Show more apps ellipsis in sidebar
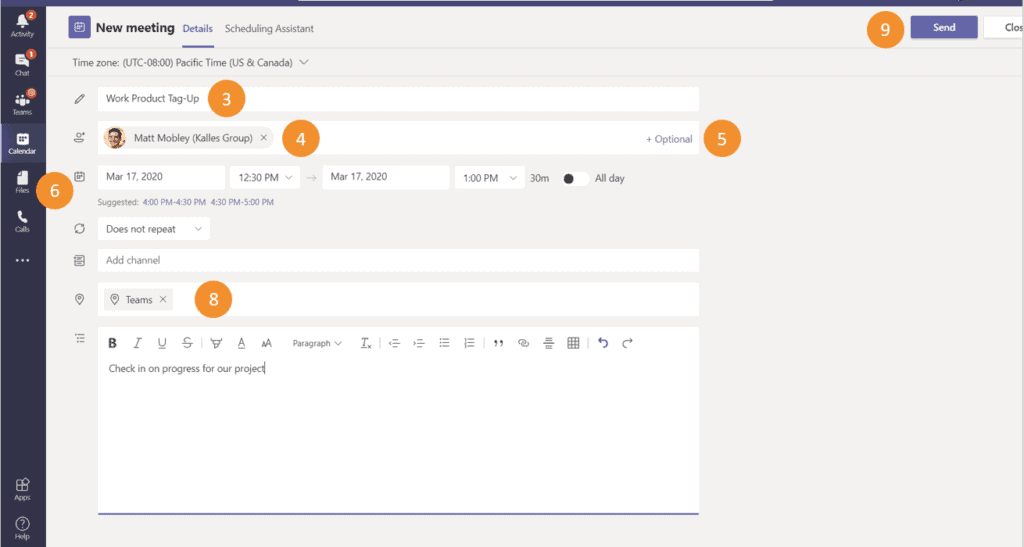 (22, 260)
